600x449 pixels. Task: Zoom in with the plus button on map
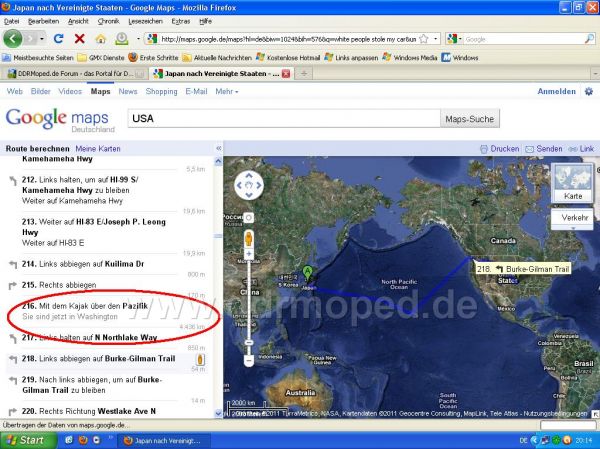click(249, 254)
